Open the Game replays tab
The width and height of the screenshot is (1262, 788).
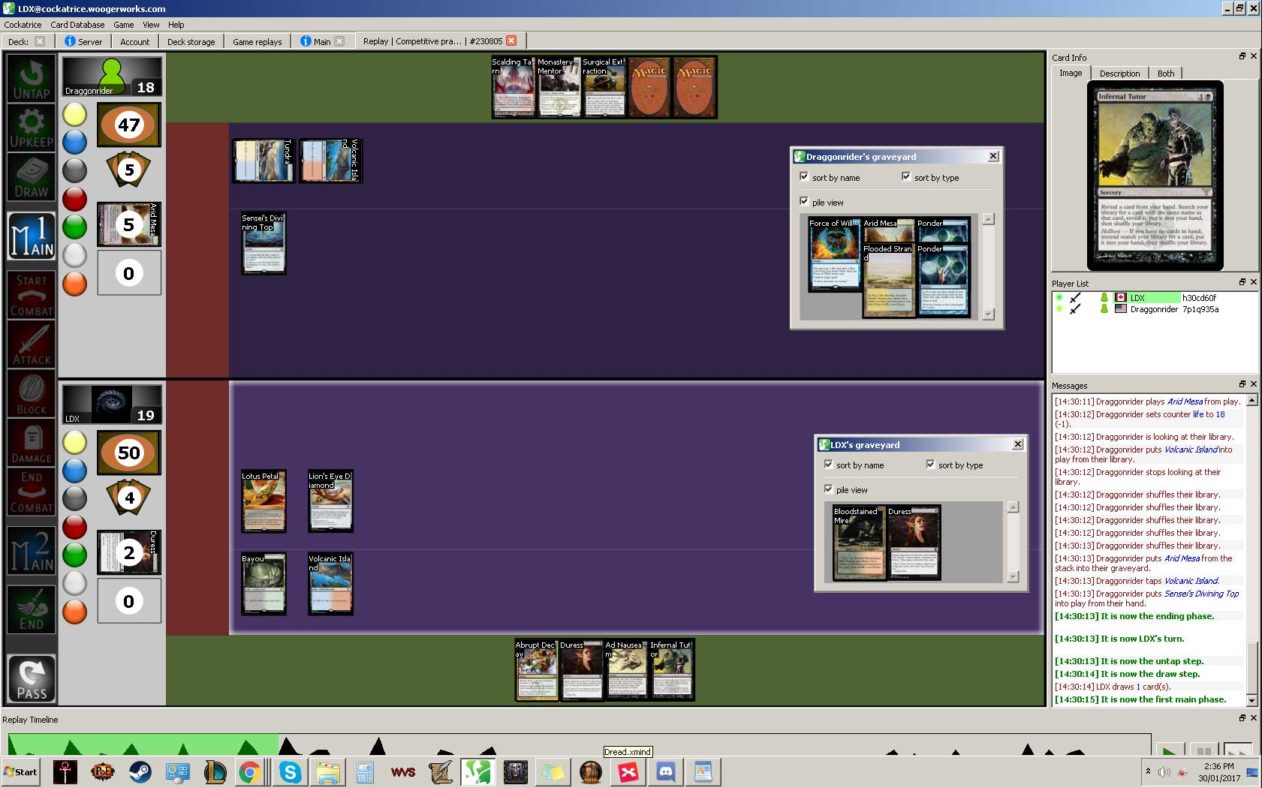[257, 41]
